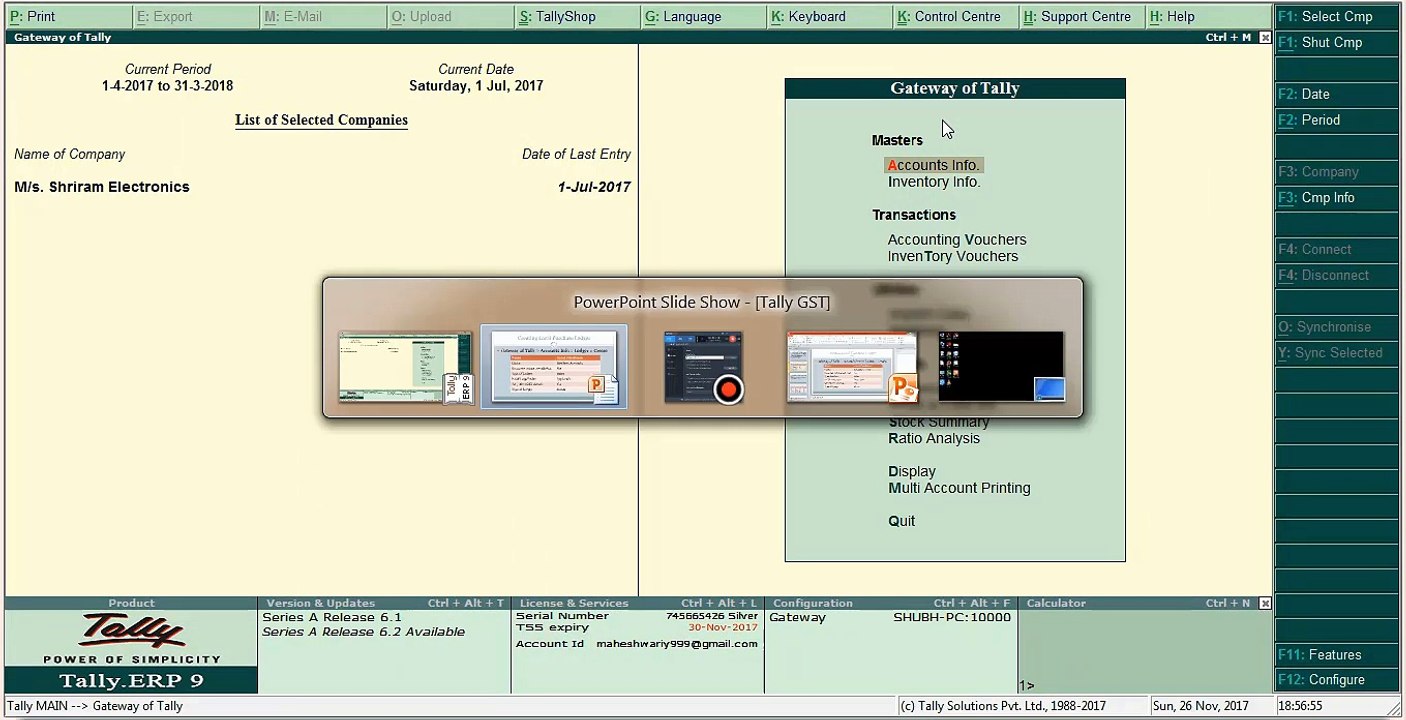
Task: Open F3: Cmp Info
Action: (1337, 198)
